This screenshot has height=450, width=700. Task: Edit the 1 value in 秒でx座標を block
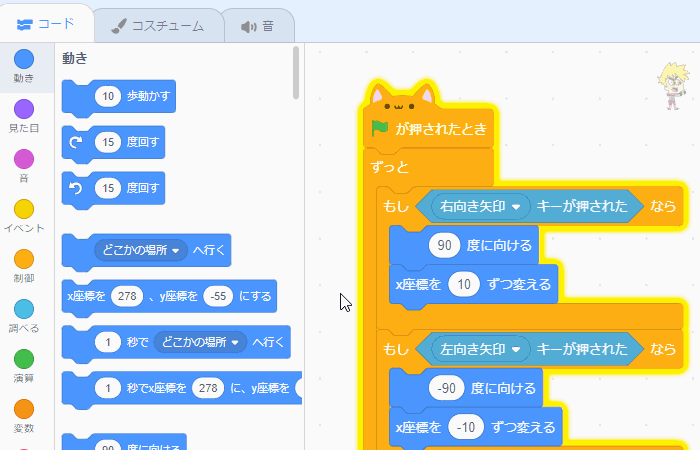(108, 388)
